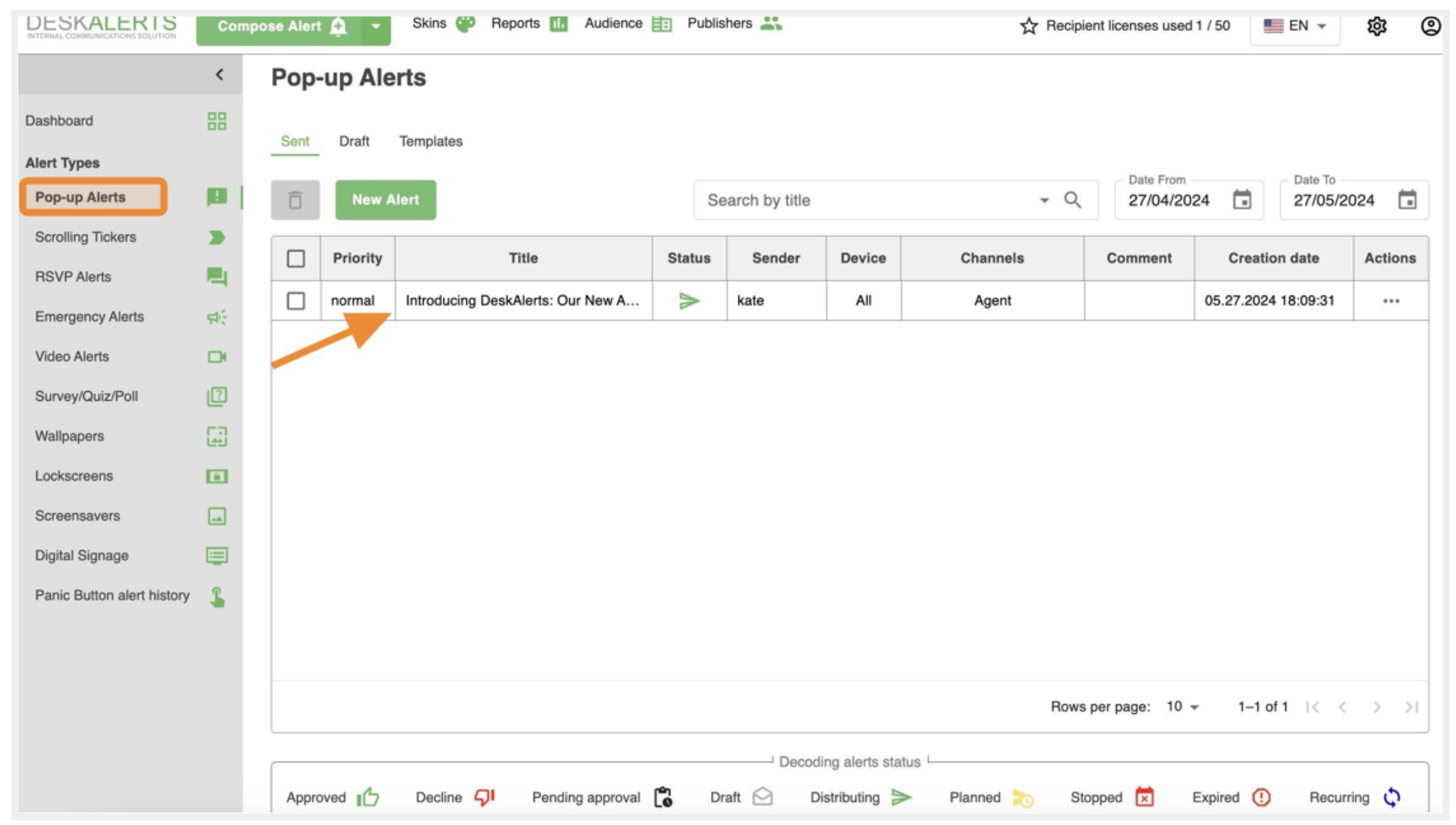The image size is (1456, 825).
Task: Open the Date To calendar picker icon
Action: pyautogui.click(x=1407, y=200)
